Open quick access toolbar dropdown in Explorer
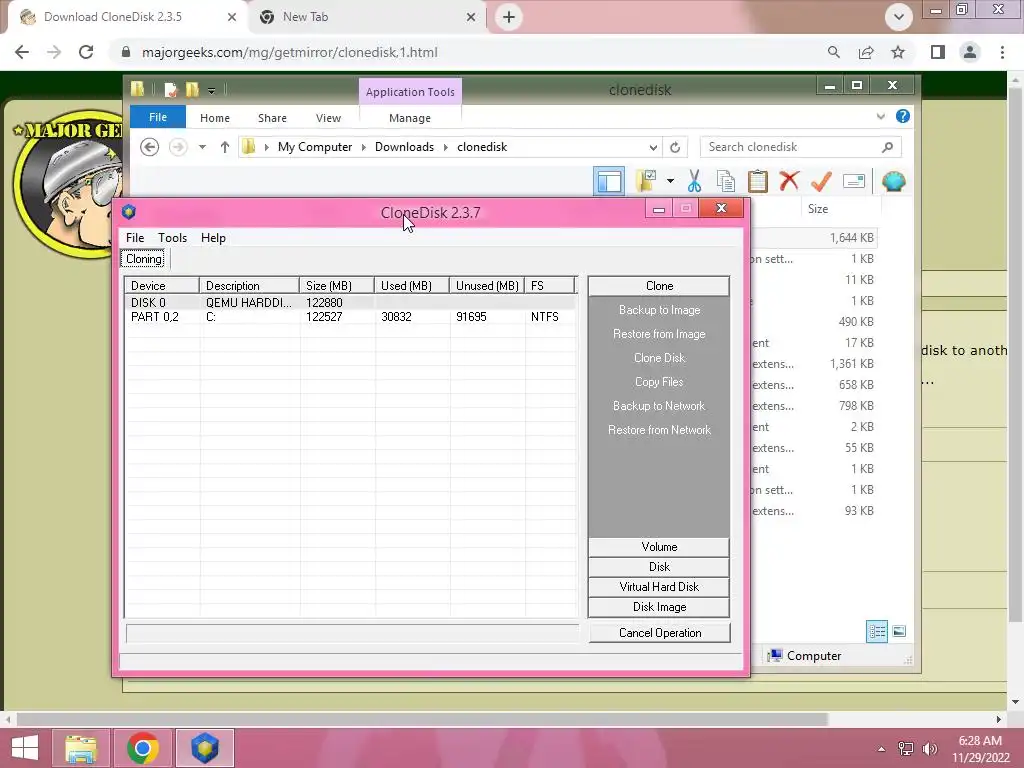Image resolution: width=1024 pixels, height=768 pixels. [x=212, y=90]
